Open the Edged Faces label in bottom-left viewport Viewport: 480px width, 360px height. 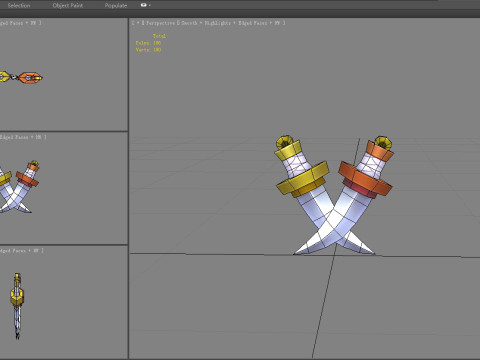[x=13, y=250]
